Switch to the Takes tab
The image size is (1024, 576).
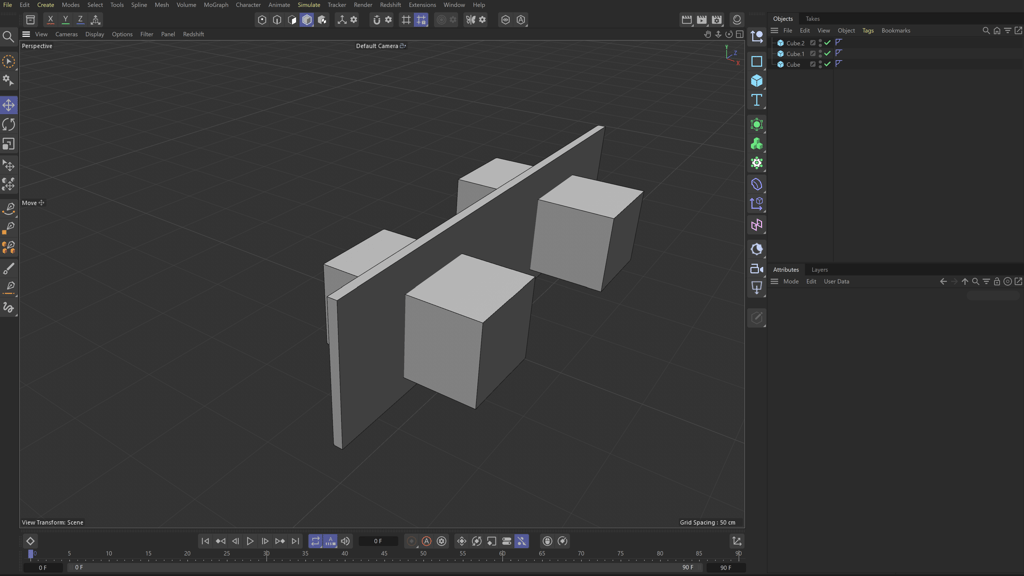point(812,19)
